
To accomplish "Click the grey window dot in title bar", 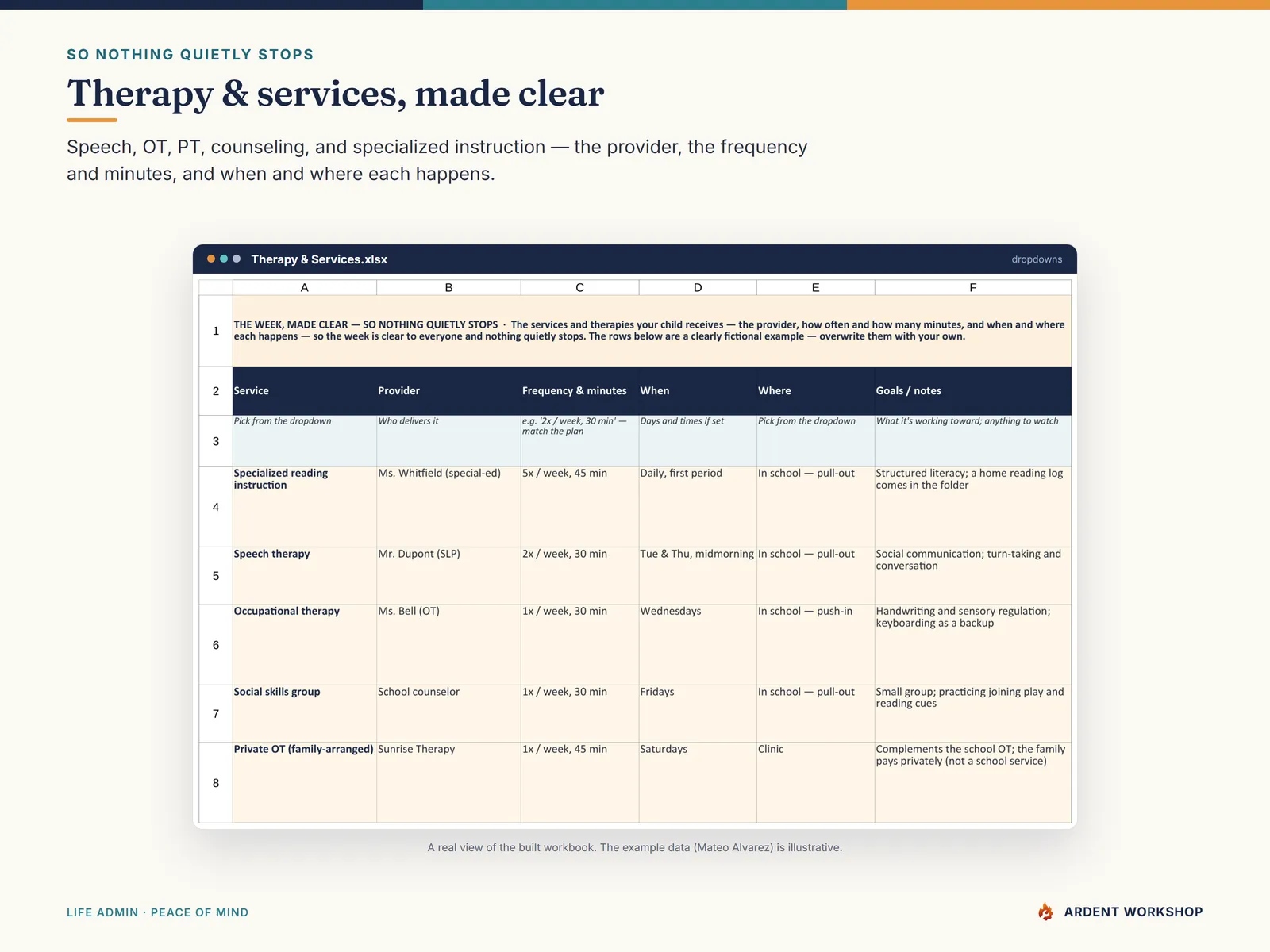I will coord(237,259).
